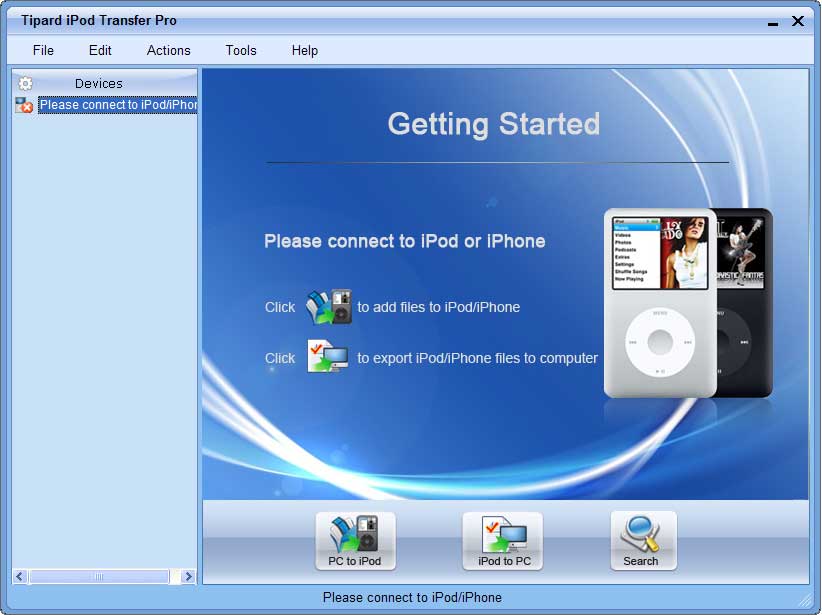The height and width of the screenshot is (615, 822).
Task: Open the Edit menu
Action: click(x=100, y=50)
